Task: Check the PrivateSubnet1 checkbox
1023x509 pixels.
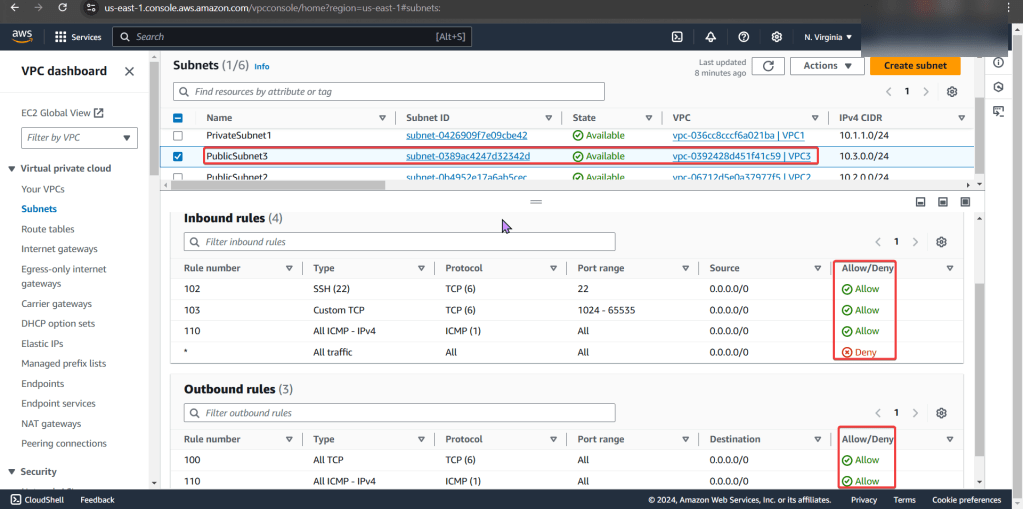Action: [178, 135]
